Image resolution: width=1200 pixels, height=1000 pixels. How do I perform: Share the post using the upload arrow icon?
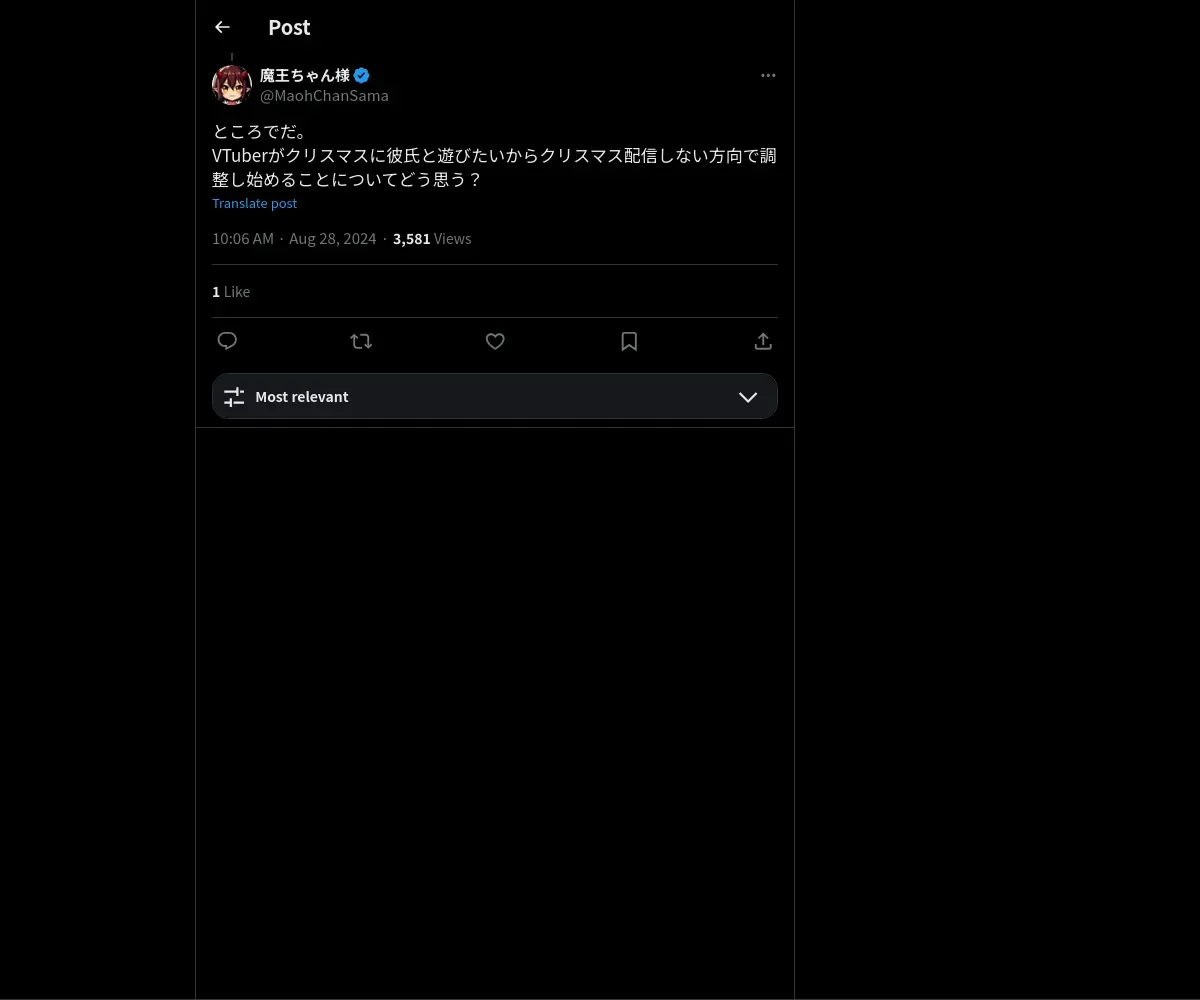(x=763, y=341)
